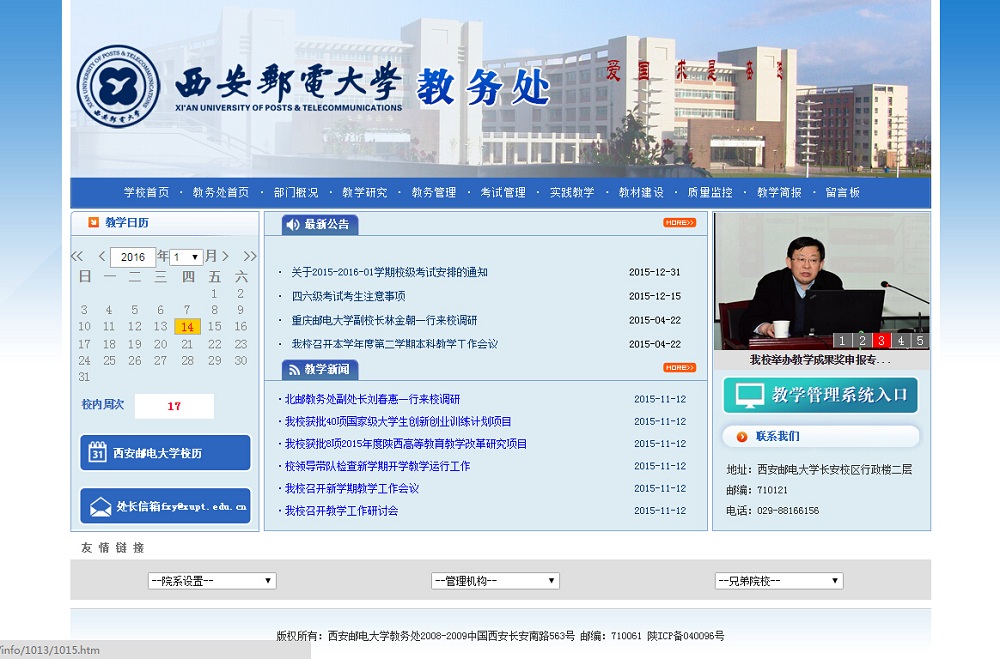Screen dimensions: 1000x659
Task: Click the year field showing 2016
Action: point(133,257)
